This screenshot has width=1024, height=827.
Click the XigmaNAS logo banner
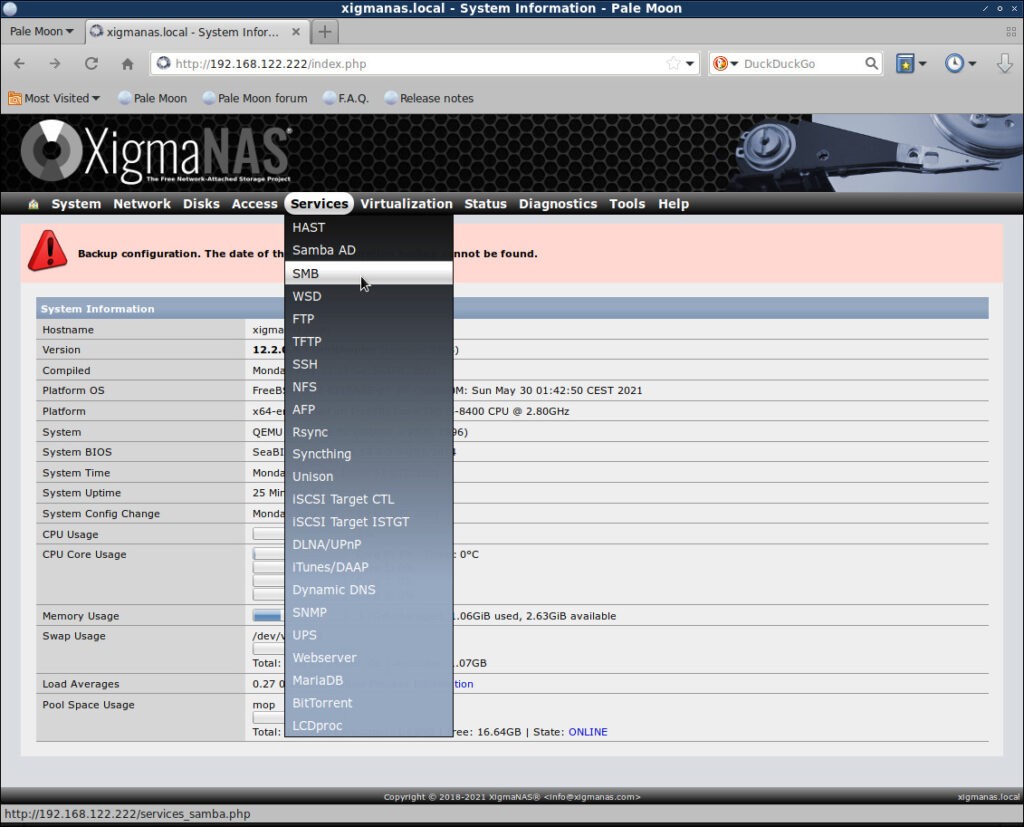click(155, 152)
